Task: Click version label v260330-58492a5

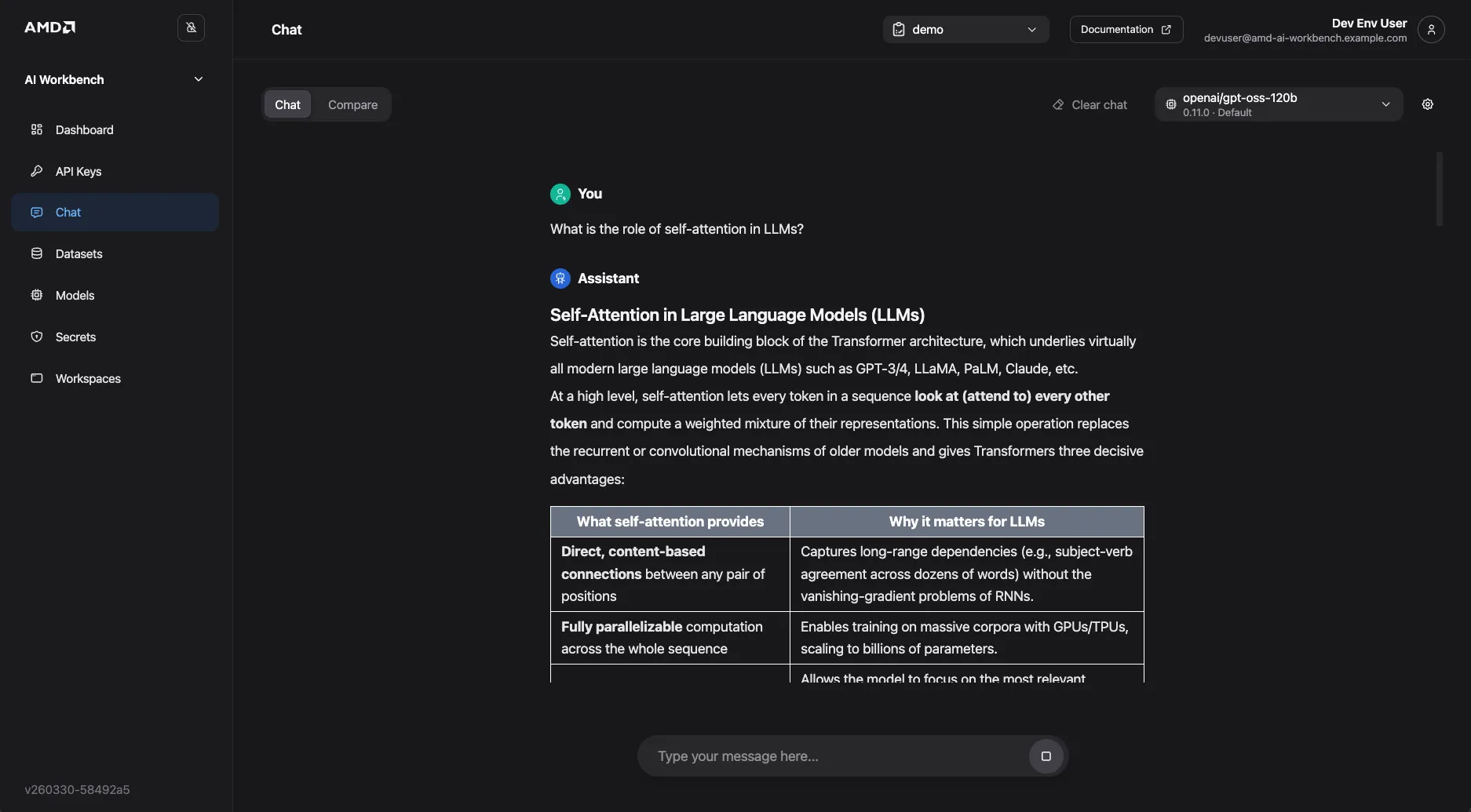Action: click(x=77, y=789)
